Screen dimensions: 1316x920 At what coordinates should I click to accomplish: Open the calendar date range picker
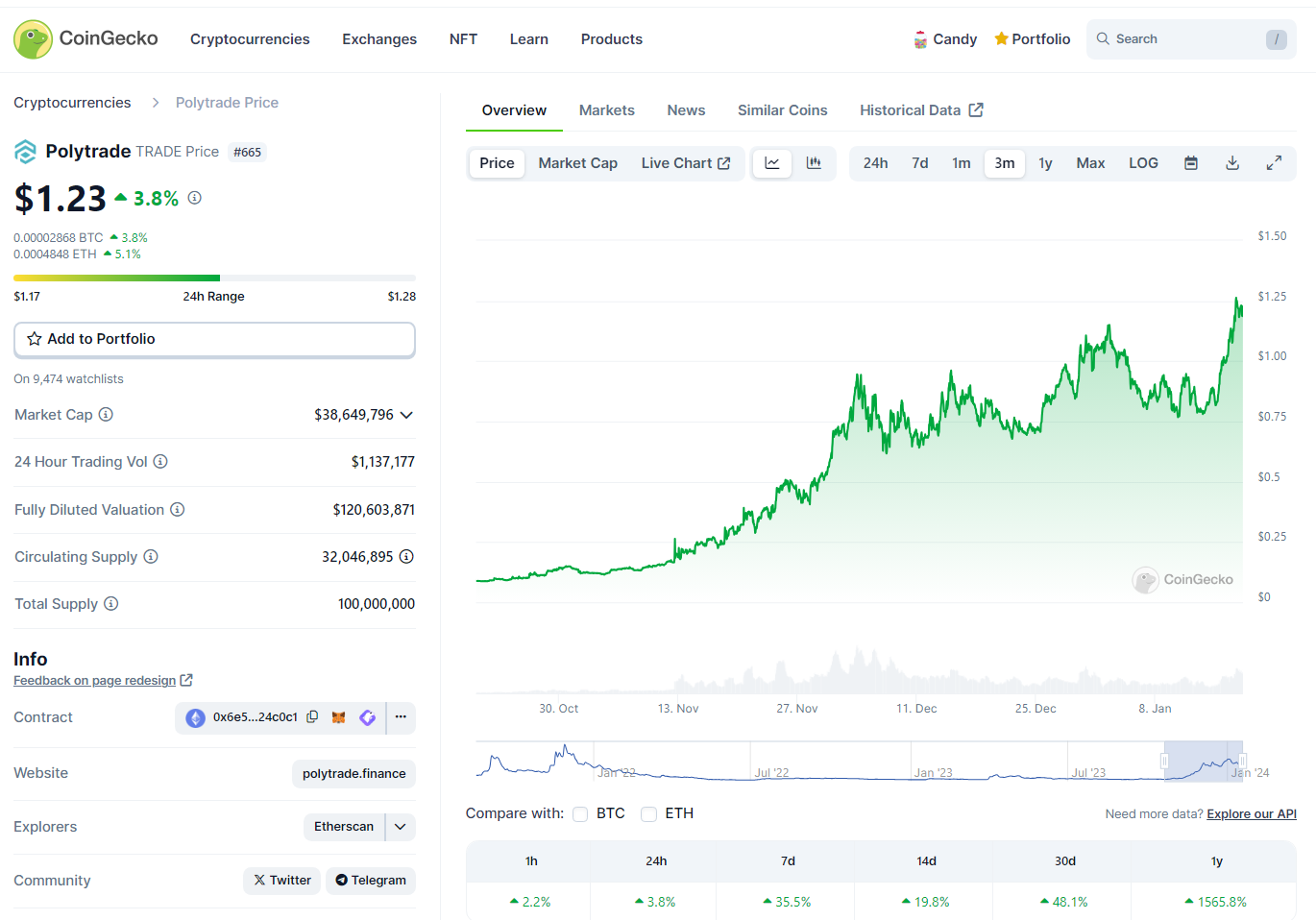point(1190,163)
